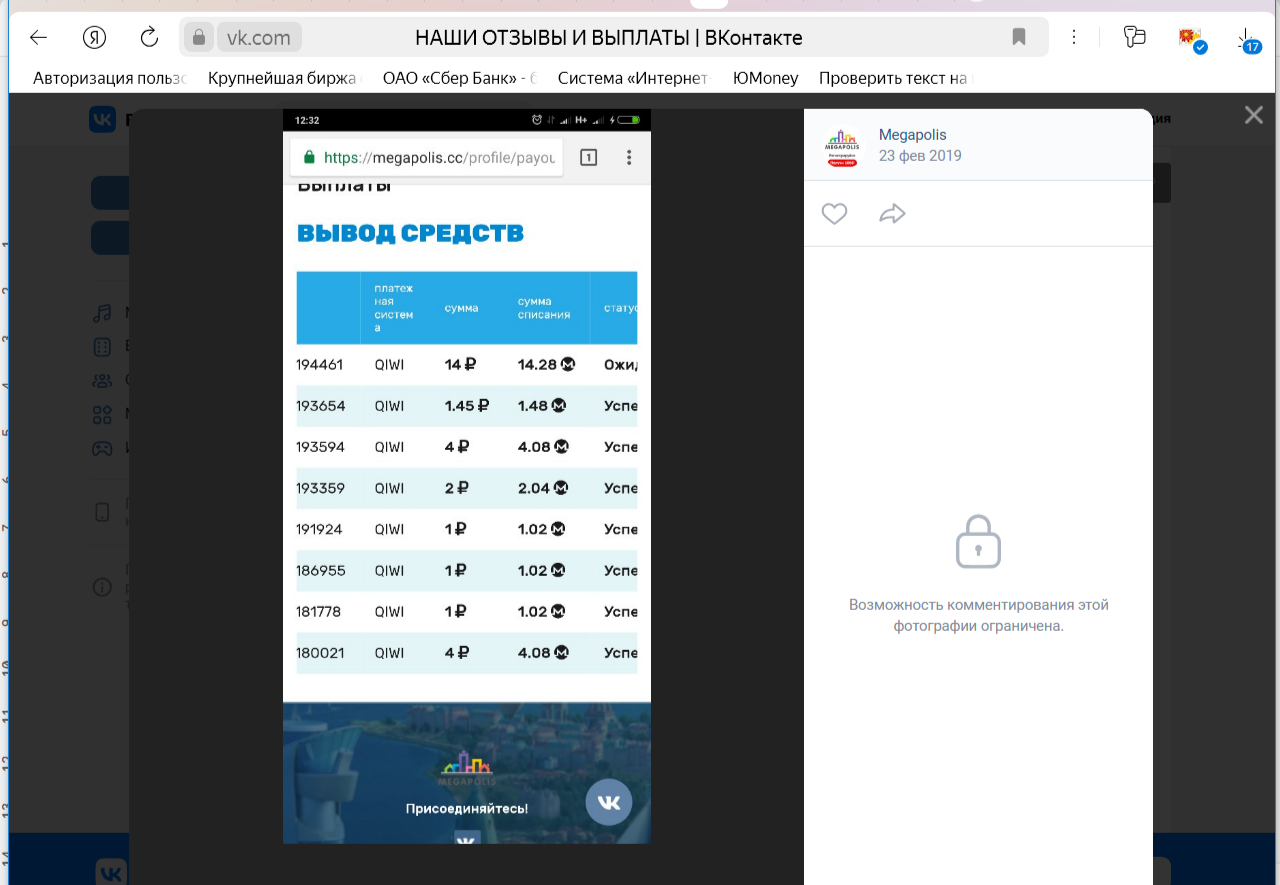Click payout ID 193594
This screenshot has height=885, width=1280.
320,447
